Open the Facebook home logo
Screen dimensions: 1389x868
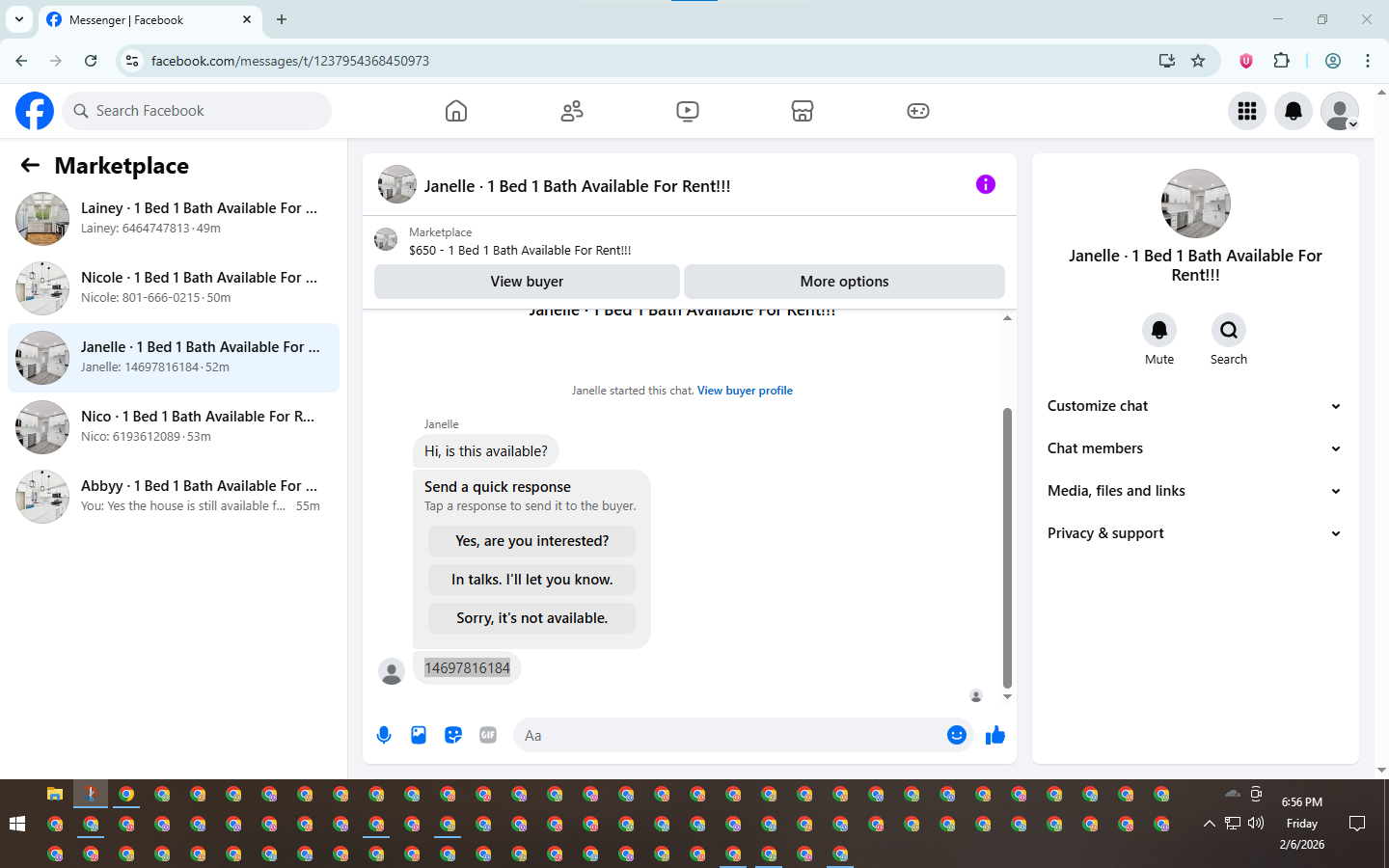35,111
